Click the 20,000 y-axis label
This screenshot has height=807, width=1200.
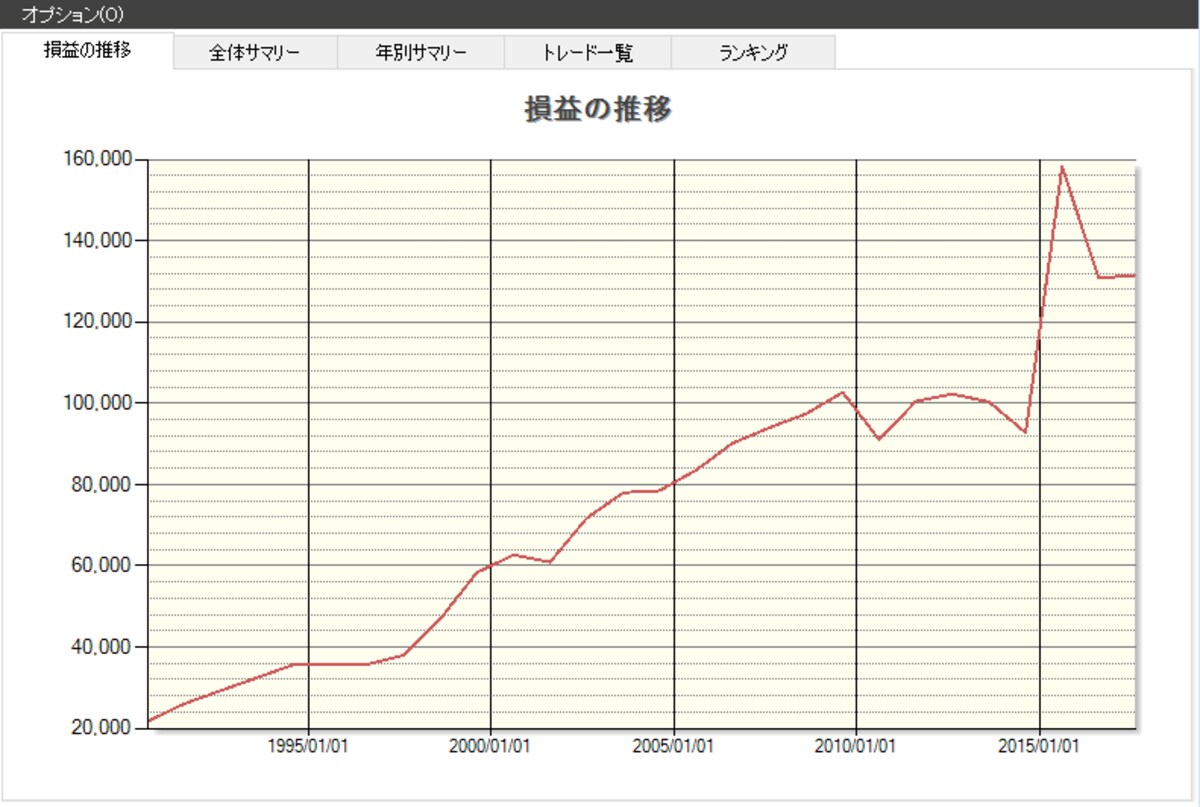(103, 727)
